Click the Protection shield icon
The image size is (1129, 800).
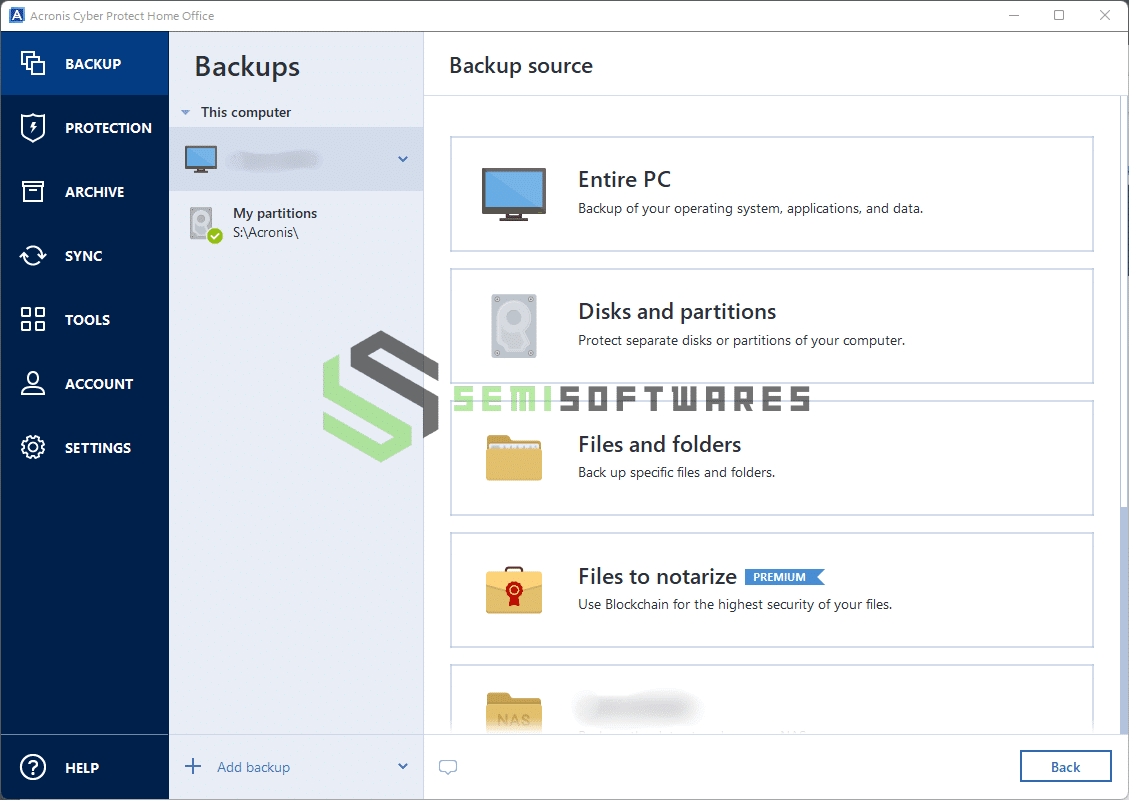[x=32, y=127]
